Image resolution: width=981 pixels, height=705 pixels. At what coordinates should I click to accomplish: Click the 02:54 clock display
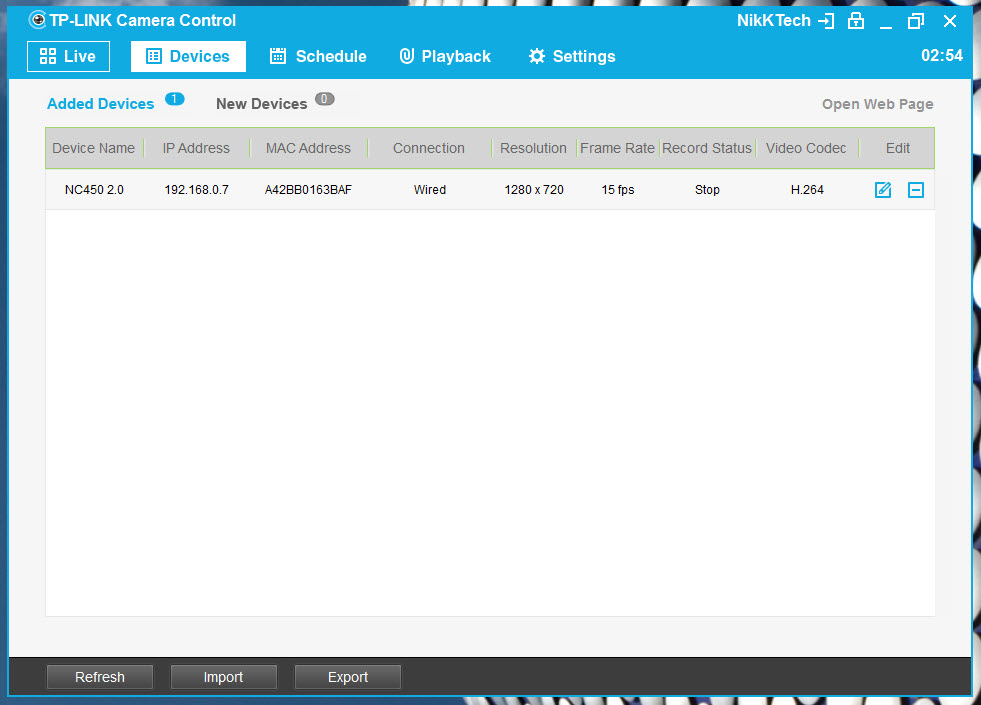tap(942, 56)
